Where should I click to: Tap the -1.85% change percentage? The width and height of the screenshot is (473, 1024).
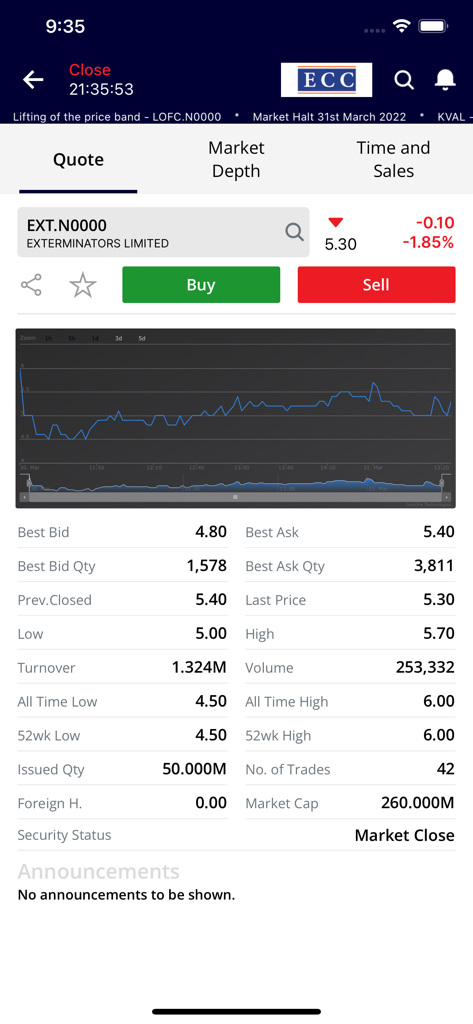[428, 243]
